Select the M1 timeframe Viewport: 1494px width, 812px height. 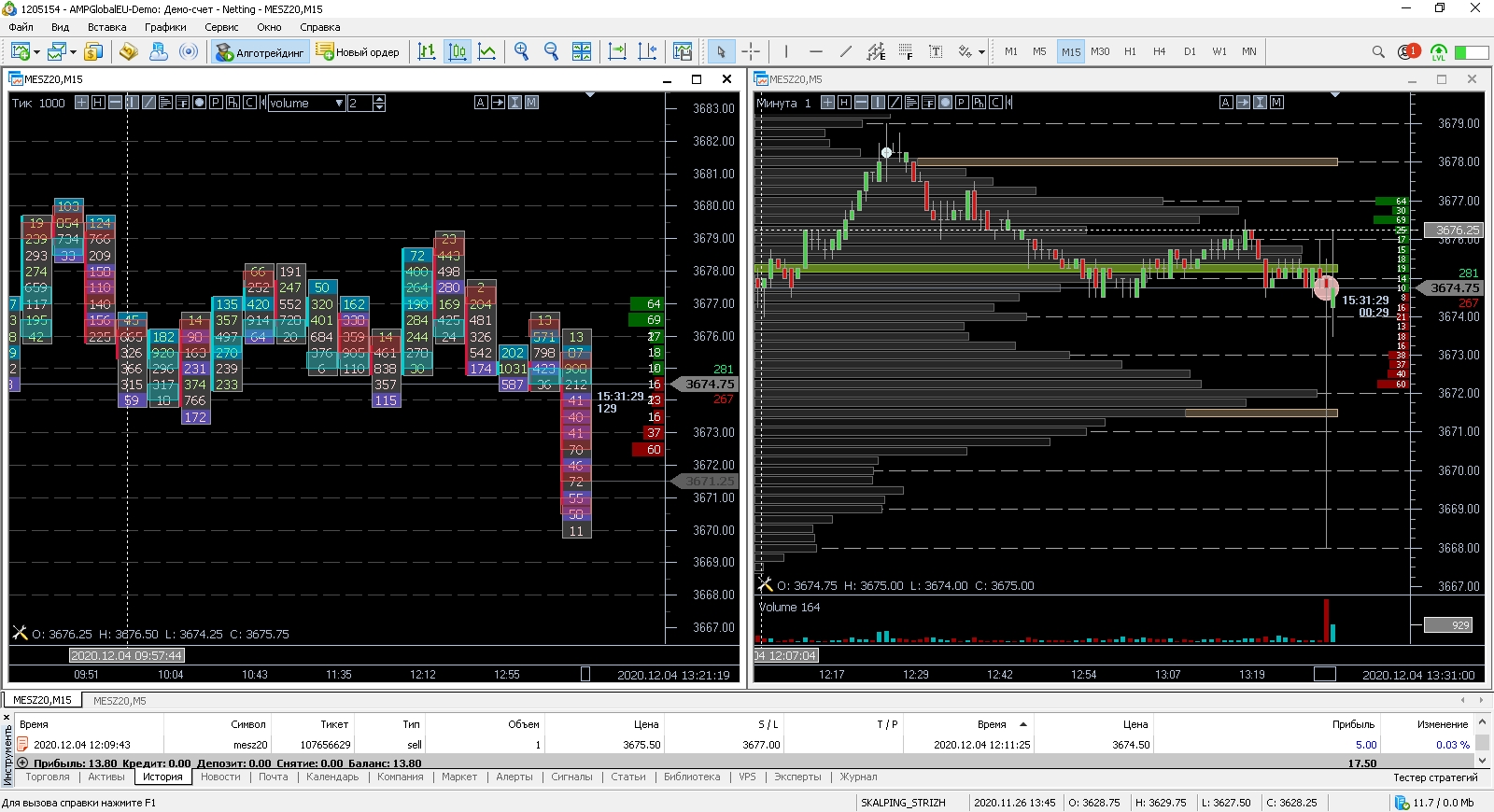pos(1011,52)
